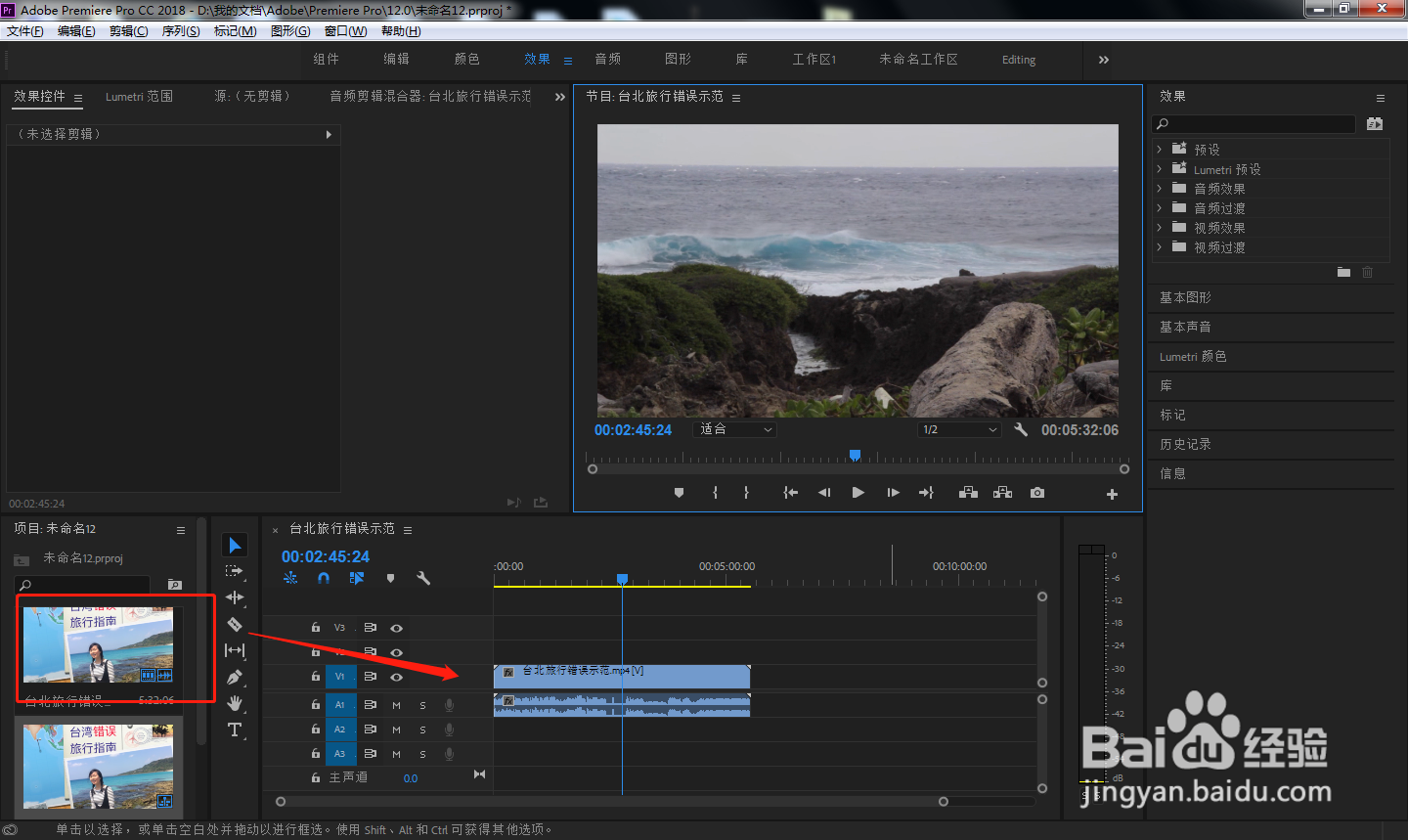Open the Button Editor plus icon
This screenshot has width=1408, height=840.
pyautogui.click(x=1112, y=494)
